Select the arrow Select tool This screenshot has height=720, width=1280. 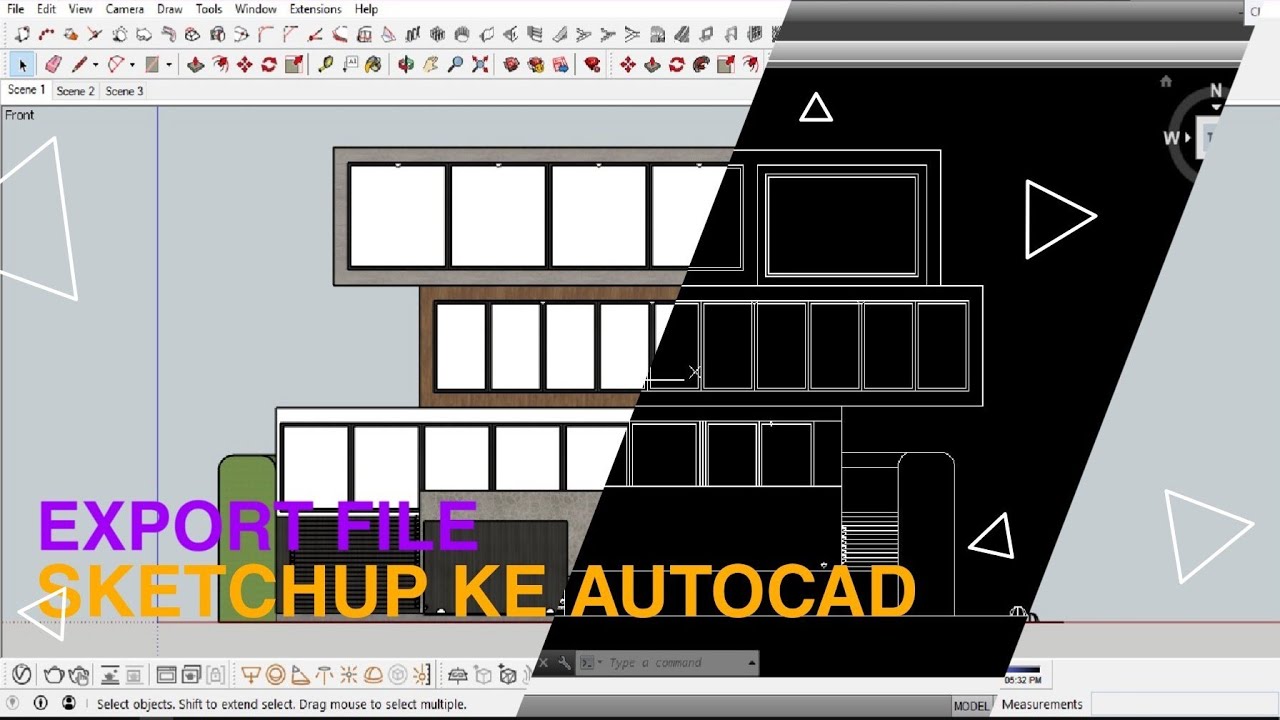click(x=22, y=65)
